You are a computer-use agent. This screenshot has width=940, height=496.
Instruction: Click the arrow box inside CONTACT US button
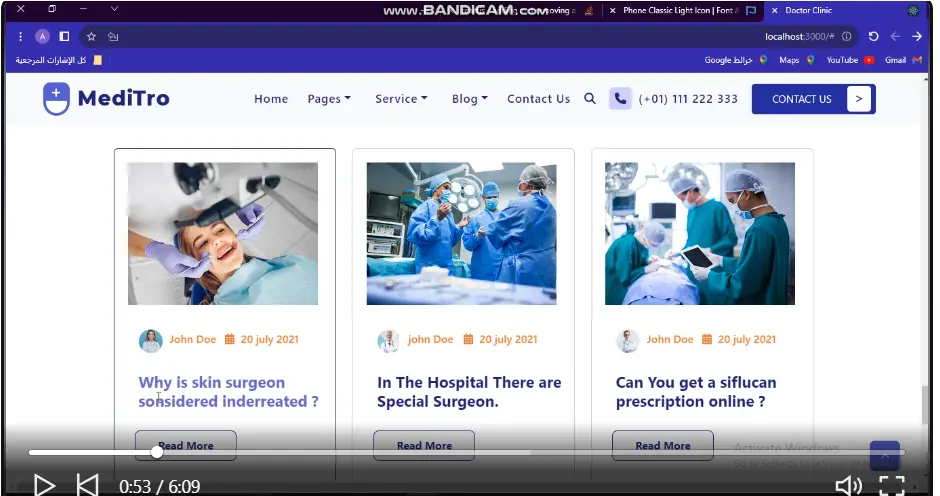coord(858,99)
